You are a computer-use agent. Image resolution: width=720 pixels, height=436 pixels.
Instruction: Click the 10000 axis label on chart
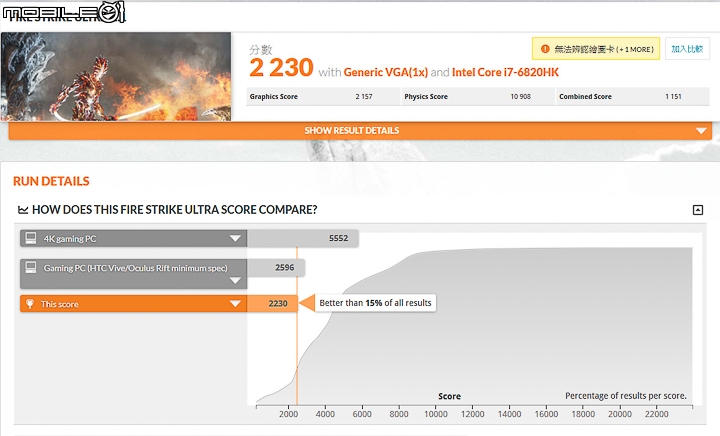pos(436,414)
